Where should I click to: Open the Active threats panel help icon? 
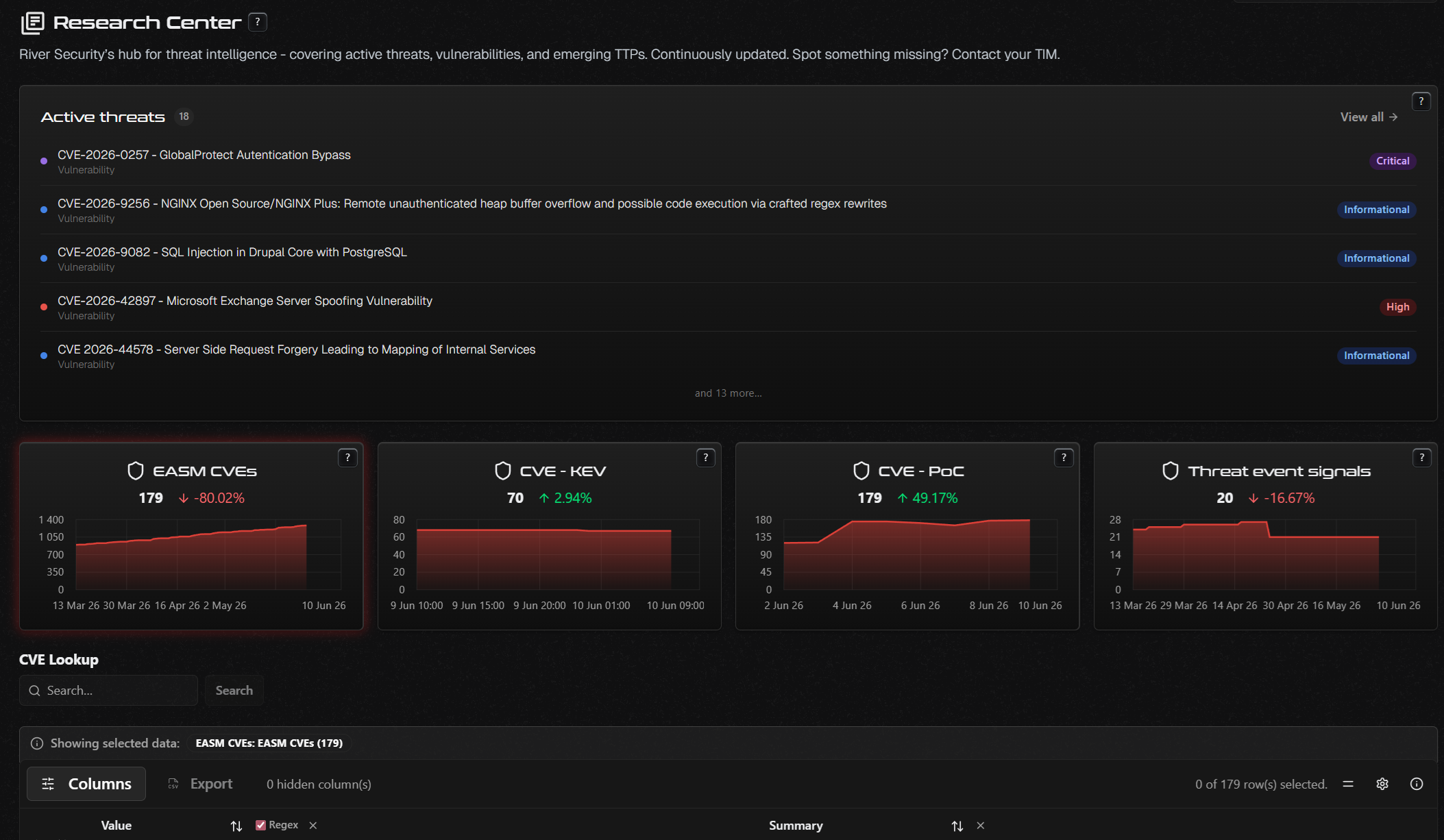(1421, 101)
